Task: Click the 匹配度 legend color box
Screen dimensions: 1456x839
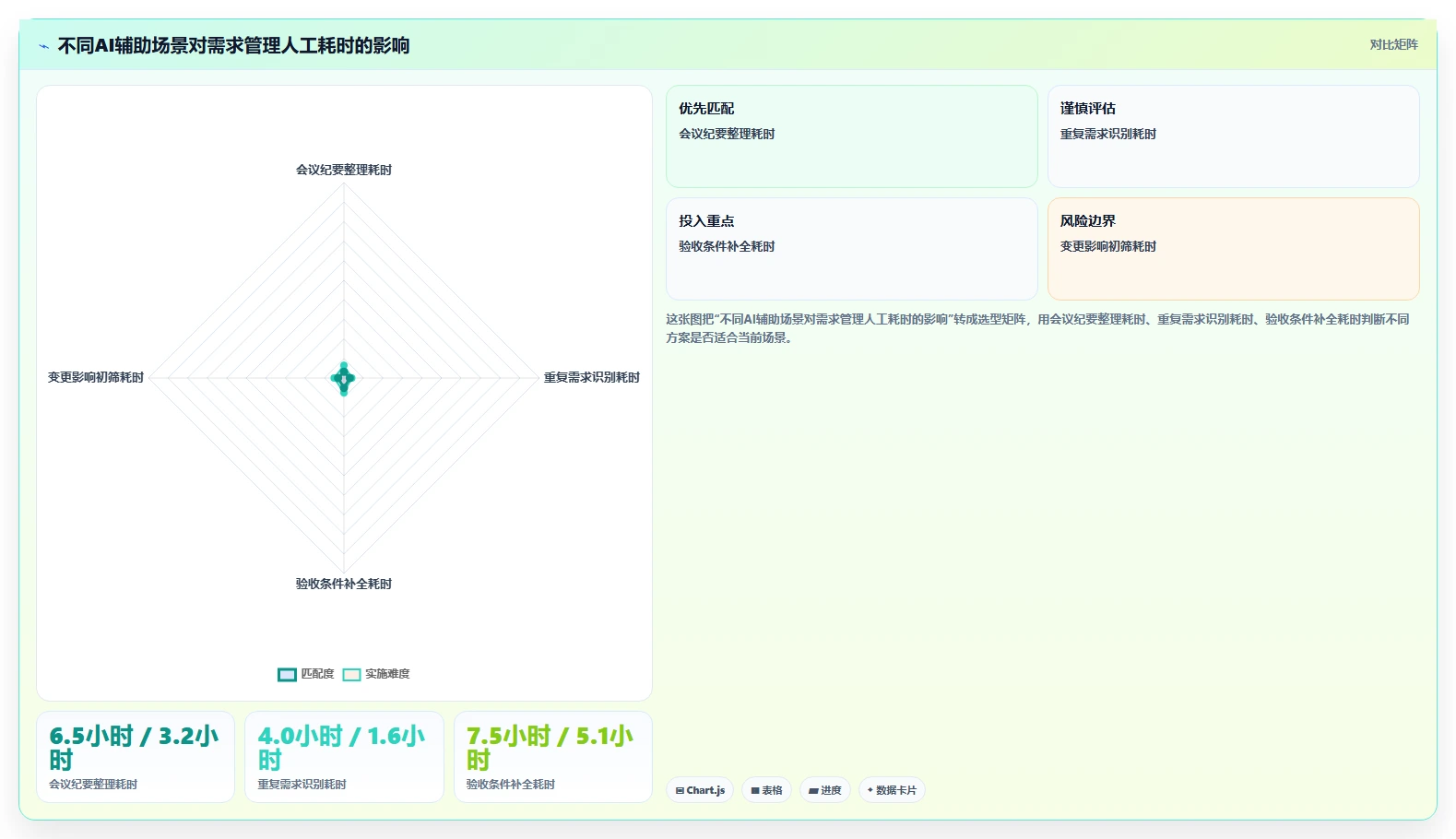Action: tap(287, 674)
